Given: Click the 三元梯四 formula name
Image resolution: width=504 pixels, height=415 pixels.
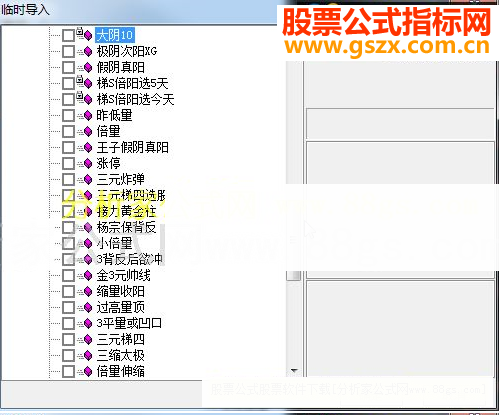Looking at the screenshot, I should (121, 339).
